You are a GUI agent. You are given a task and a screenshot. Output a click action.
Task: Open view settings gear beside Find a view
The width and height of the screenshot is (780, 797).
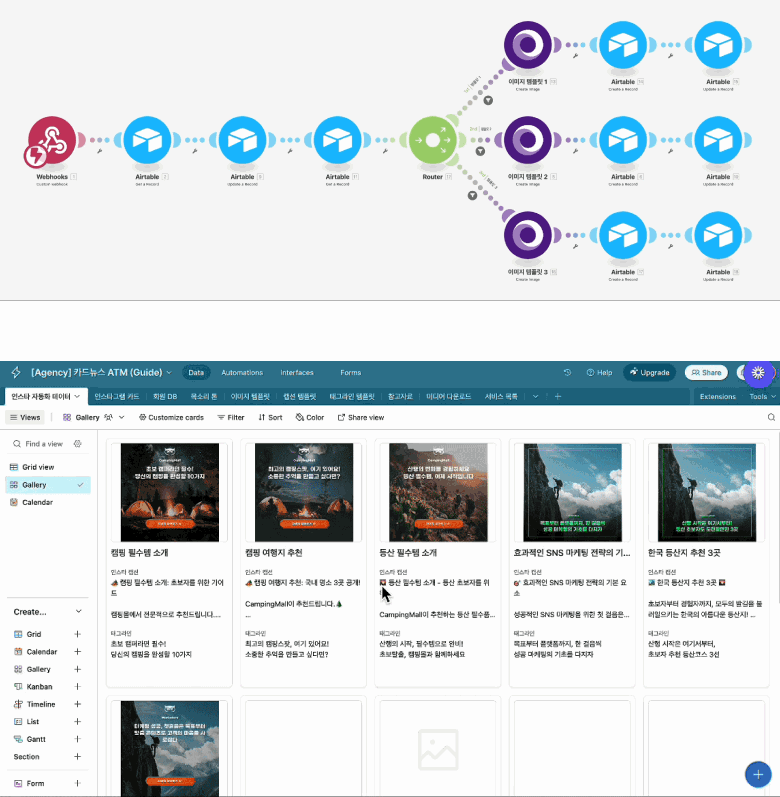tap(77, 444)
